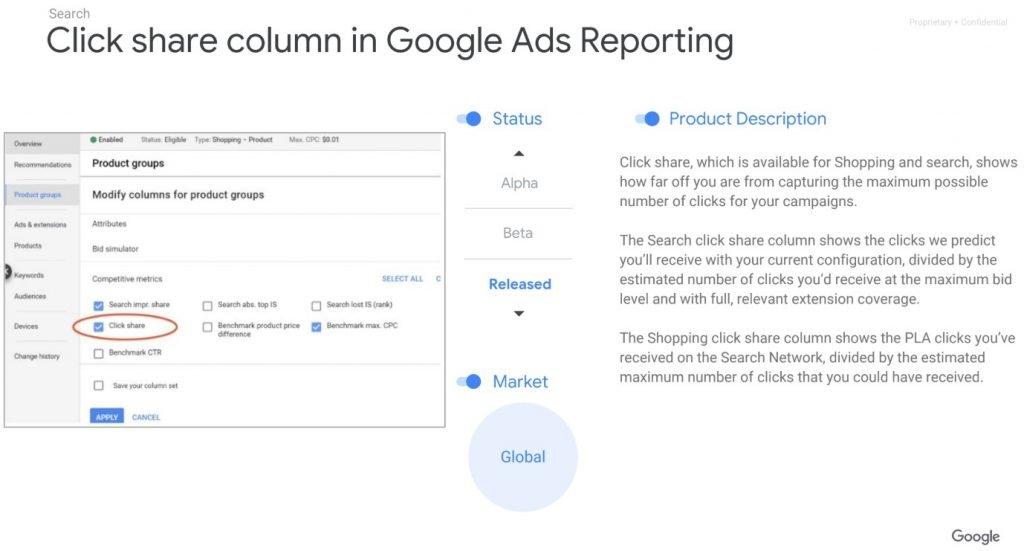The image size is (1024, 551).
Task: Open Products in the sidebar
Action: (27, 245)
